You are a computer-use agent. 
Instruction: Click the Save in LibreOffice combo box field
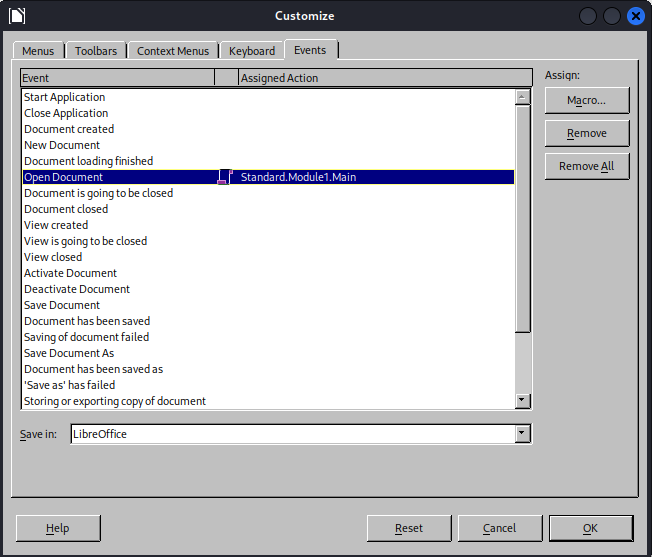point(291,434)
